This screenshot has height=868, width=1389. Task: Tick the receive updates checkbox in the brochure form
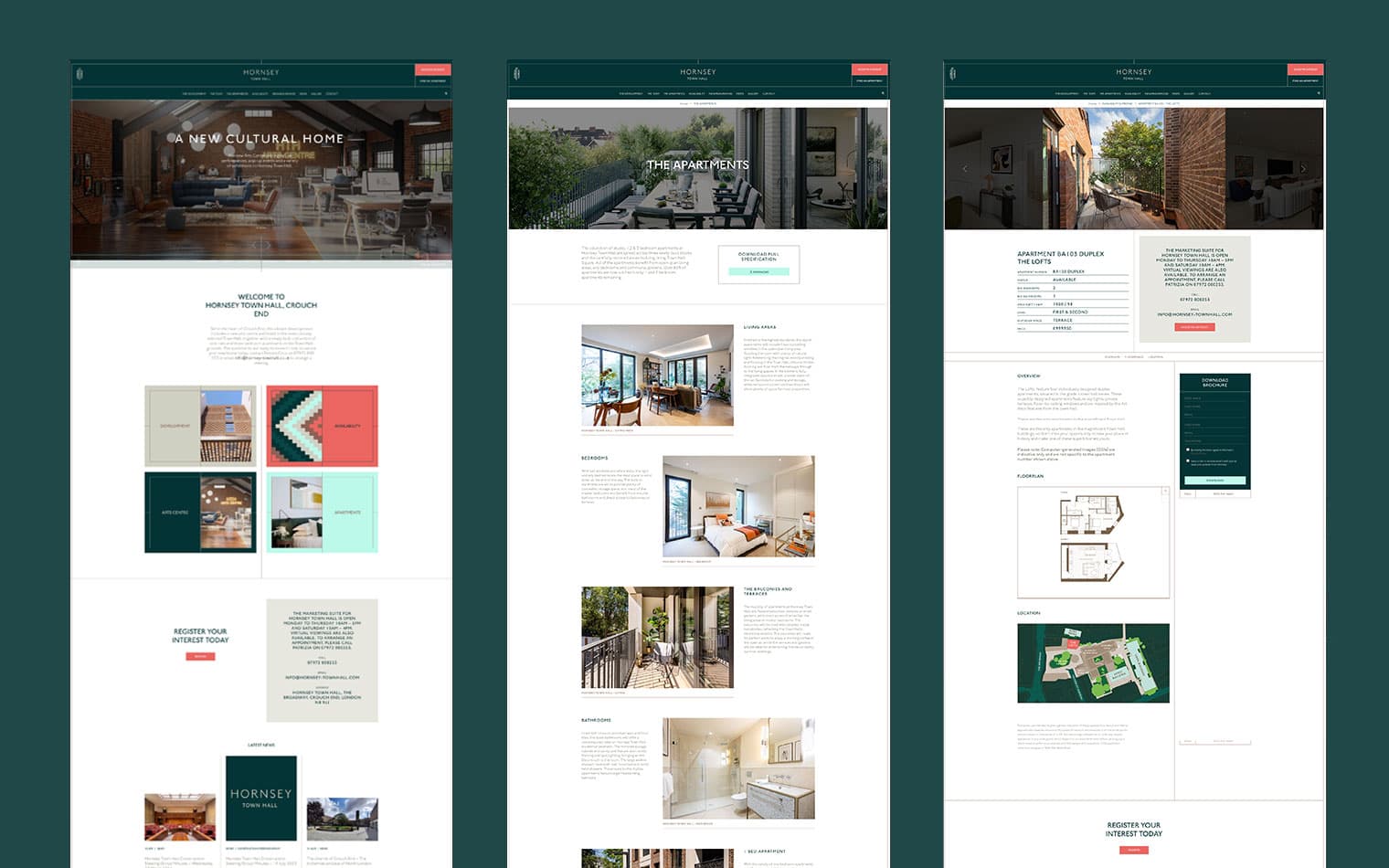click(x=1188, y=460)
